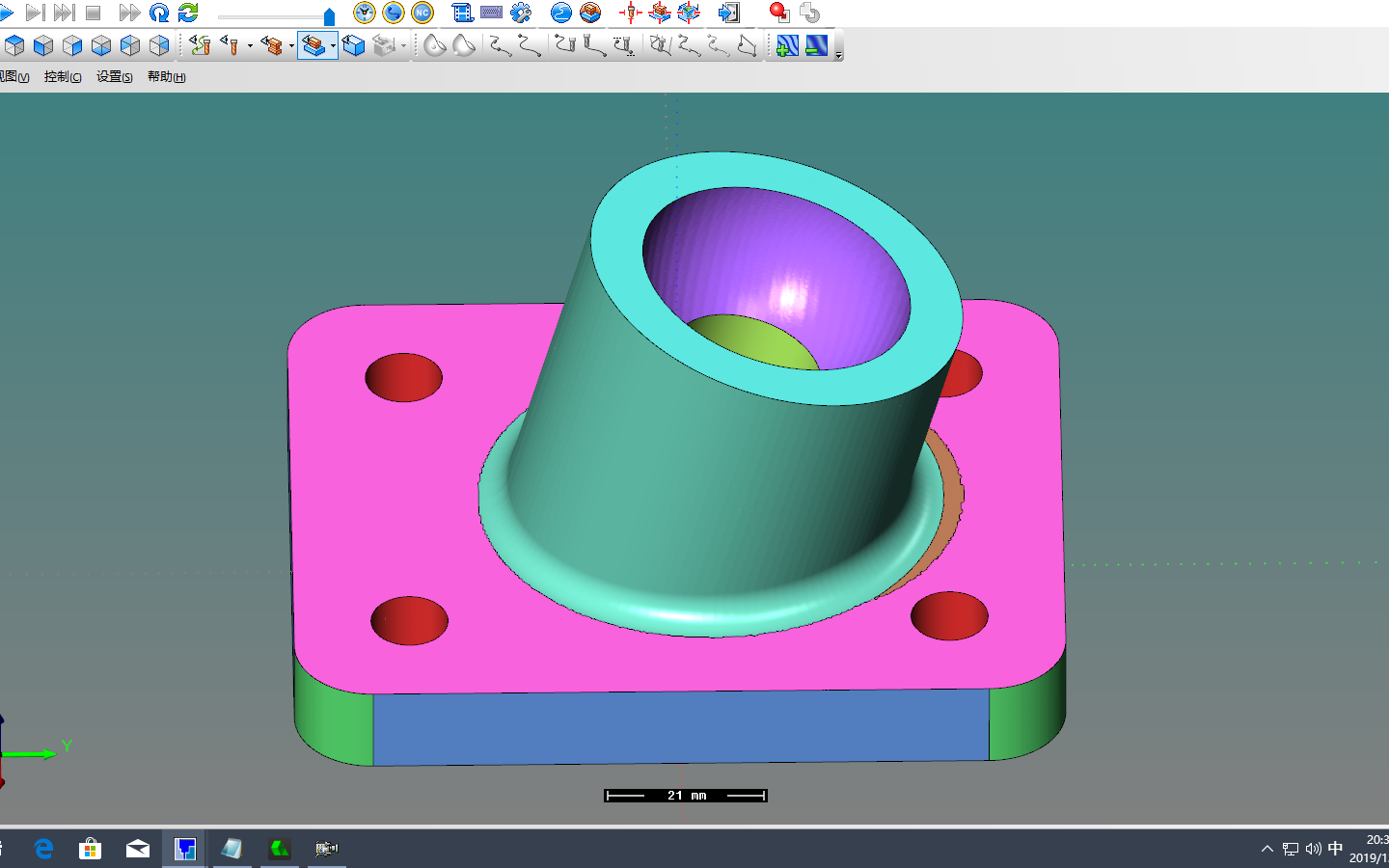Toggle the stock block visibility icon
Image resolution: width=1389 pixels, height=868 pixels.
[273, 45]
